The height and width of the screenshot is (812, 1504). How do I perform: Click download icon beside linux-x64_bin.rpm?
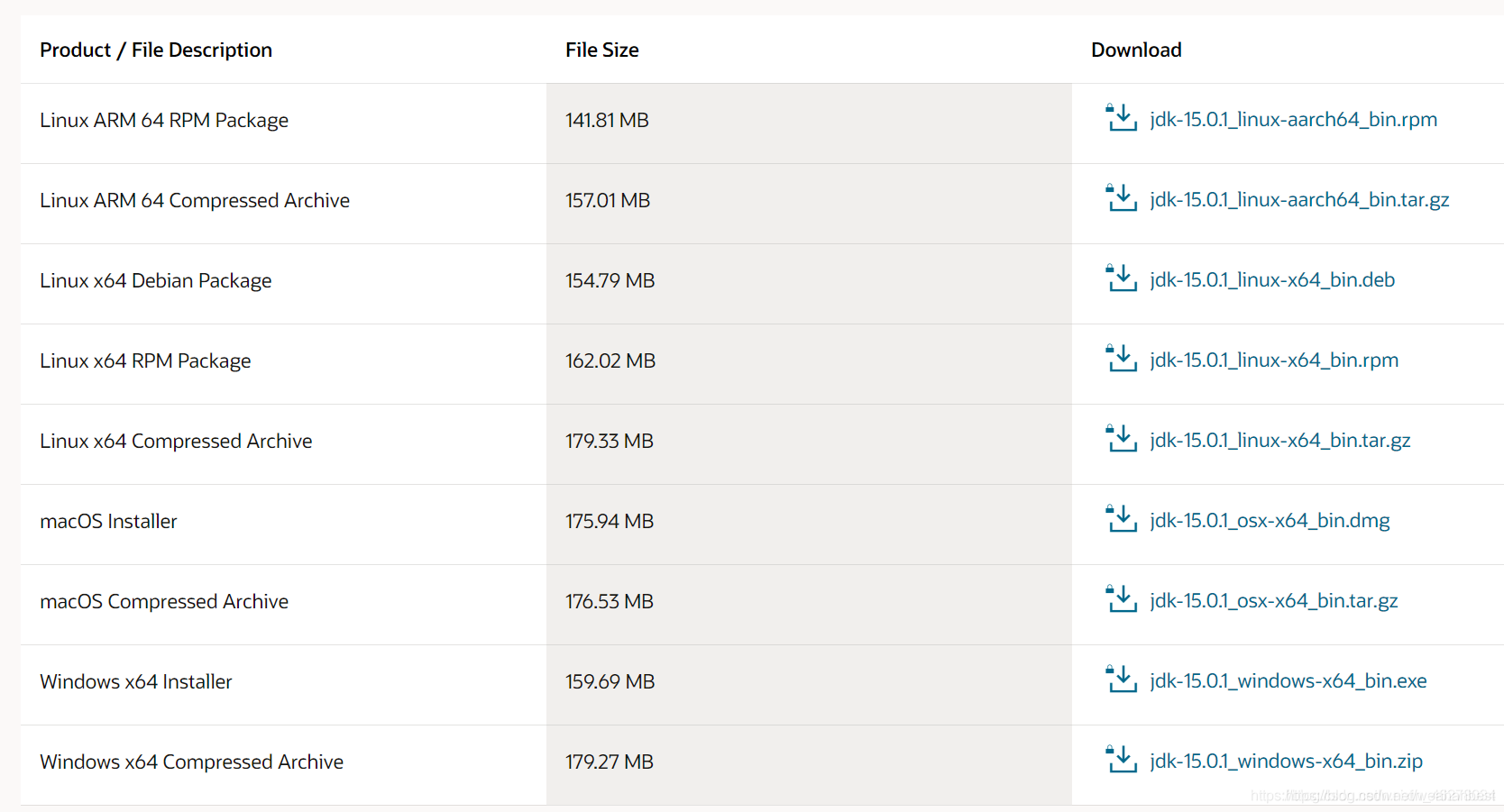point(1121,359)
